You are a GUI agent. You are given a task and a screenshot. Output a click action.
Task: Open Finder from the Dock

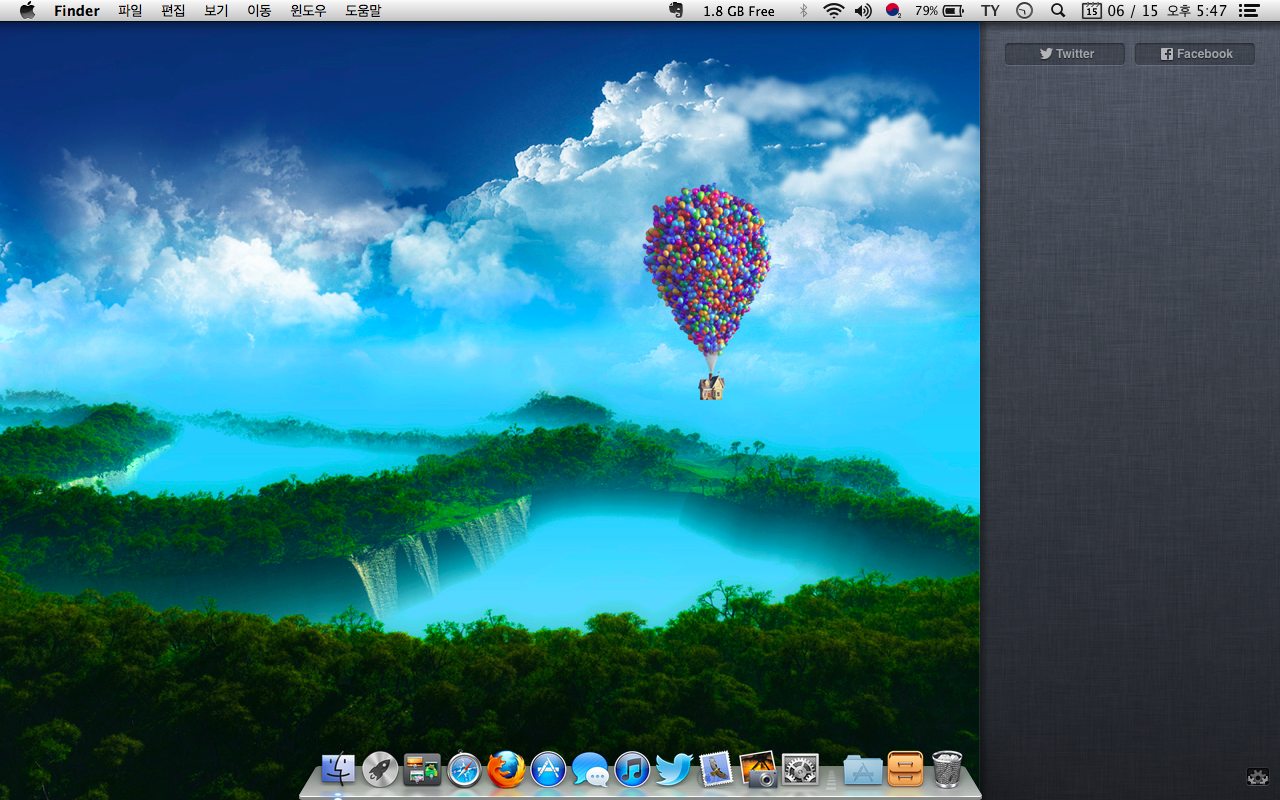click(x=338, y=769)
